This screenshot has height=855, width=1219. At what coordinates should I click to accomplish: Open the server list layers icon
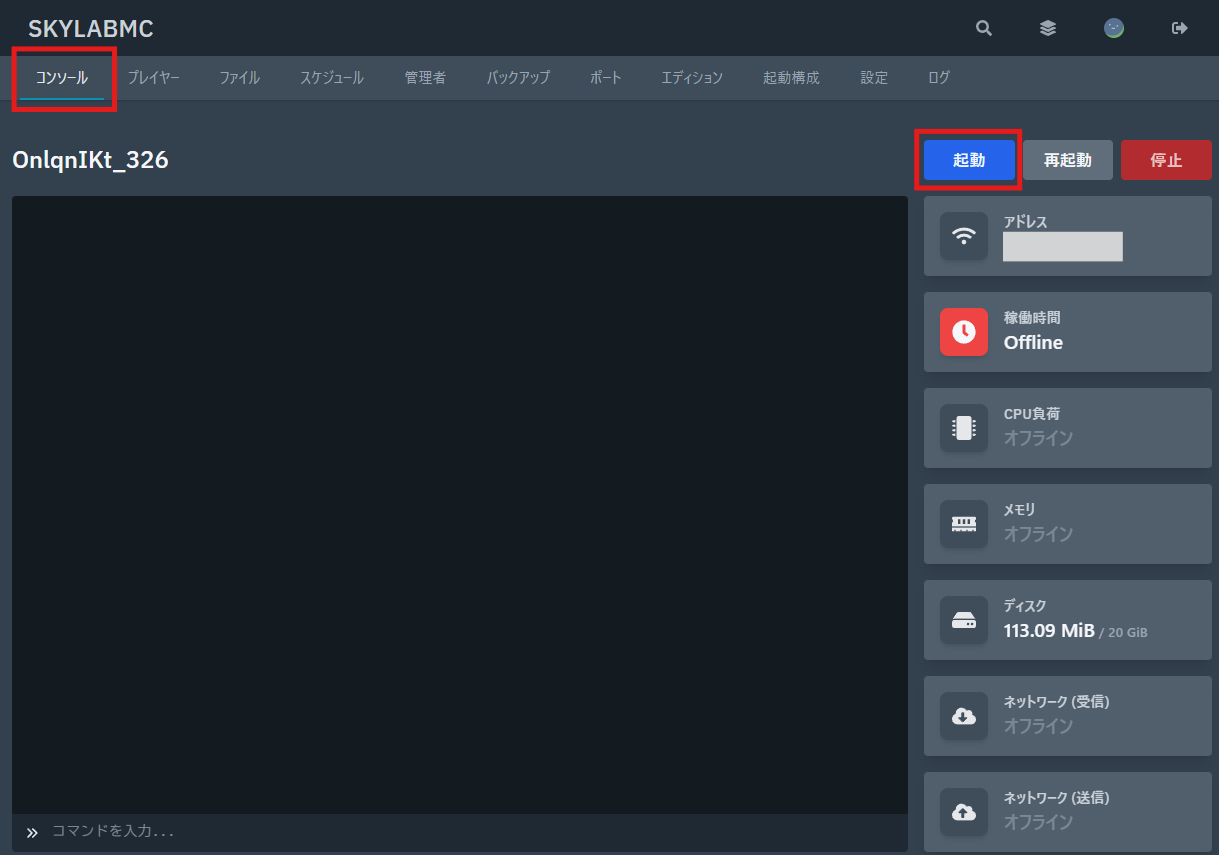(x=1048, y=28)
